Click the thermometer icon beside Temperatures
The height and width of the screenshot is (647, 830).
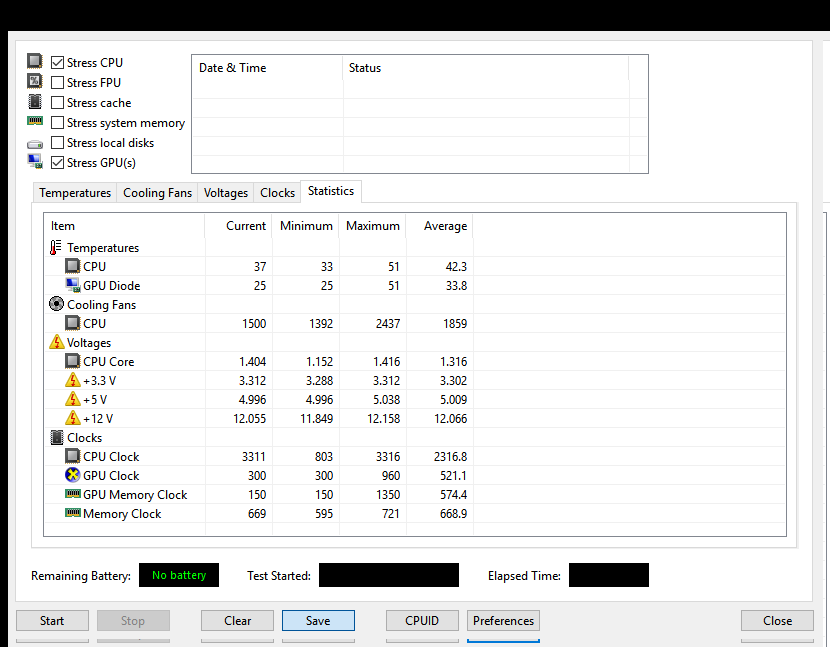[56, 248]
